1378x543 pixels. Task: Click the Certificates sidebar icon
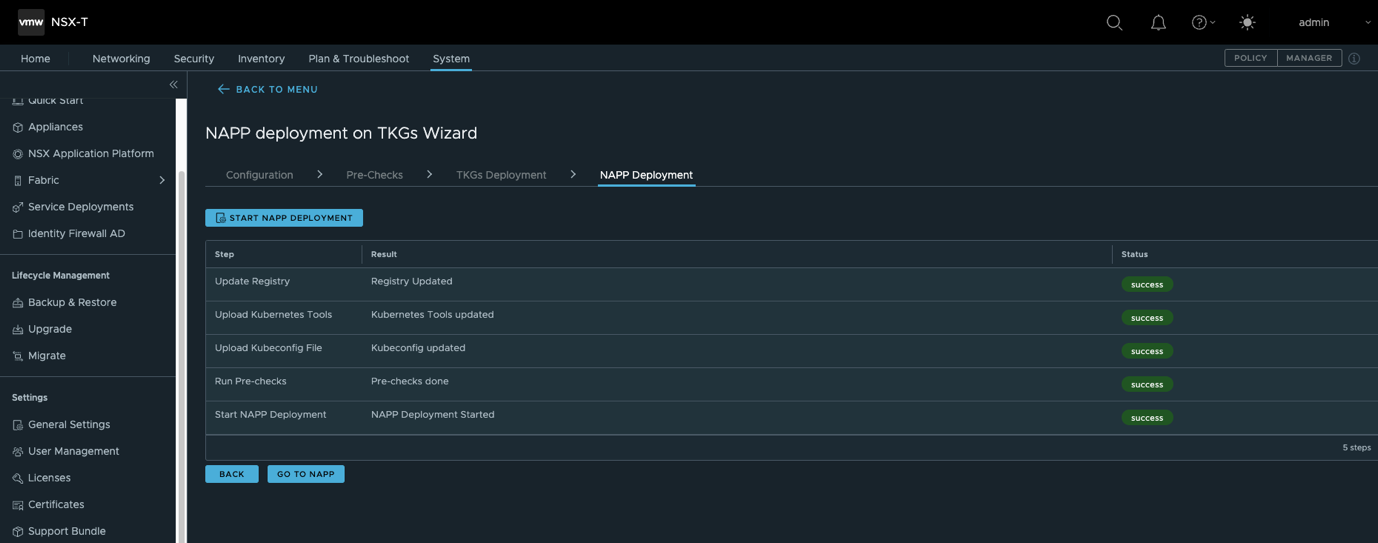coord(17,505)
